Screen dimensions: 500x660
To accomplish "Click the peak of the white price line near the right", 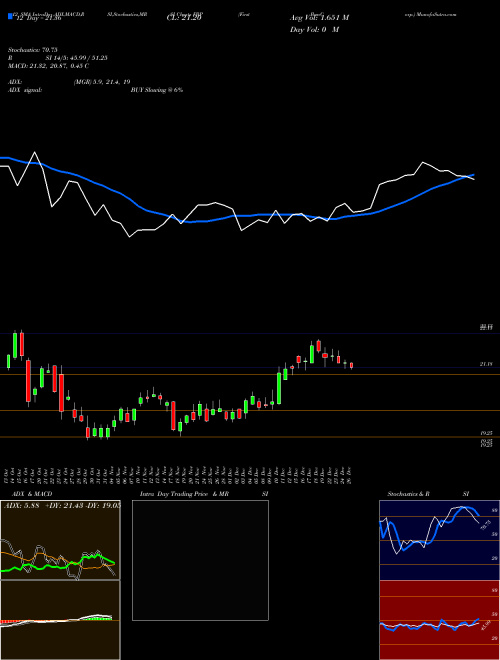I will tap(423, 162).
